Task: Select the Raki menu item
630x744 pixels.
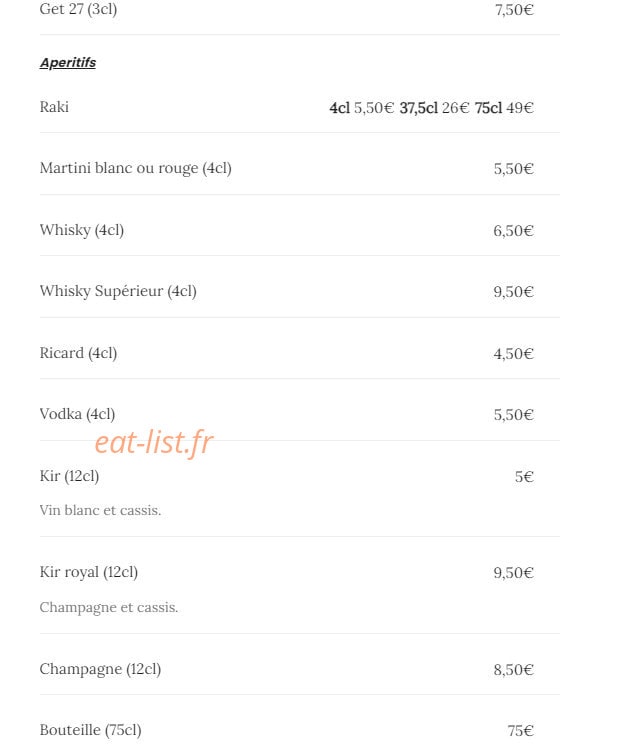Action: click(54, 107)
